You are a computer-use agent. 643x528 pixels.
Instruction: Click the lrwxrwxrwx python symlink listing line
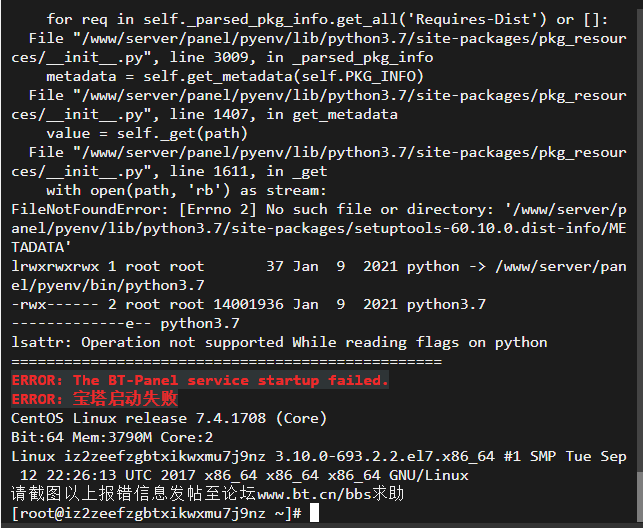point(319,276)
